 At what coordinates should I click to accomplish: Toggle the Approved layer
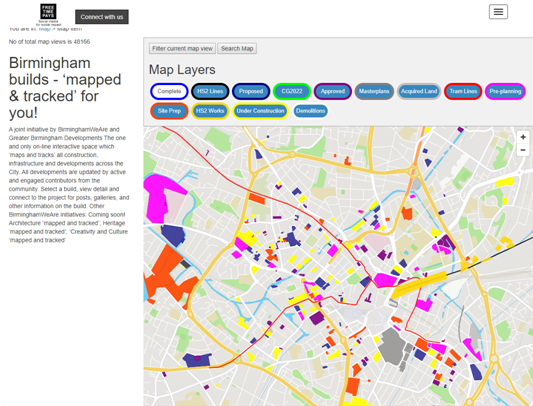(x=332, y=91)
